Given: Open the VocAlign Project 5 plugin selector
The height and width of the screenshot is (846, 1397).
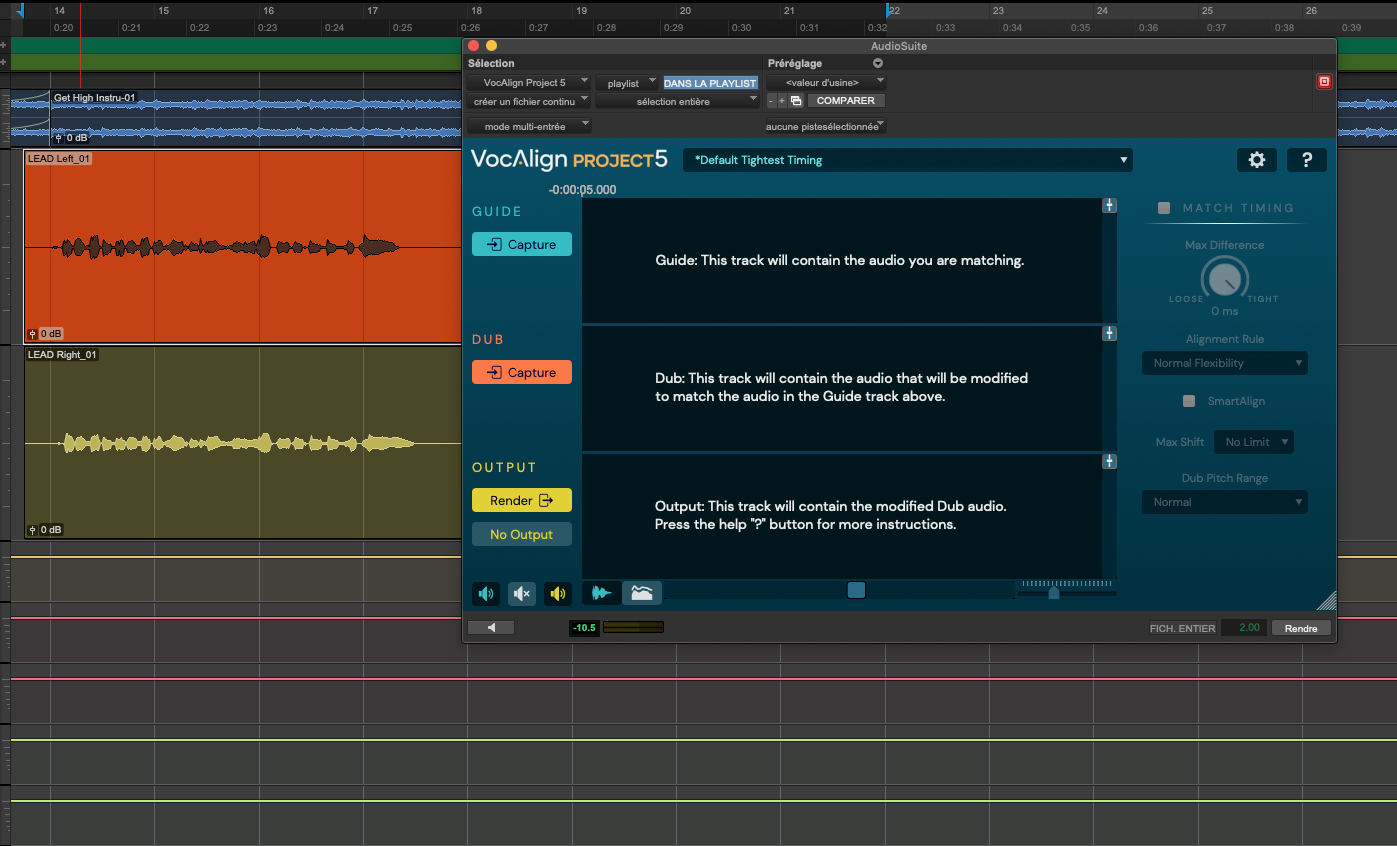Looking at the screenshot, I should 528,83.
